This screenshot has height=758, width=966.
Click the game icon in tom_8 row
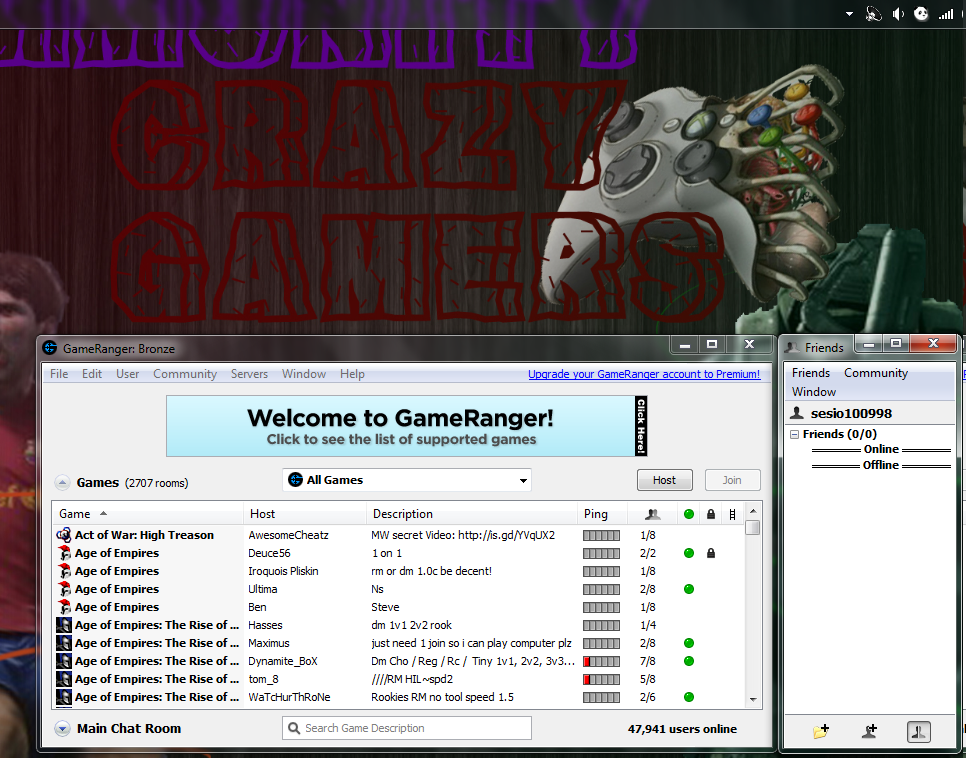coord(64,679)
